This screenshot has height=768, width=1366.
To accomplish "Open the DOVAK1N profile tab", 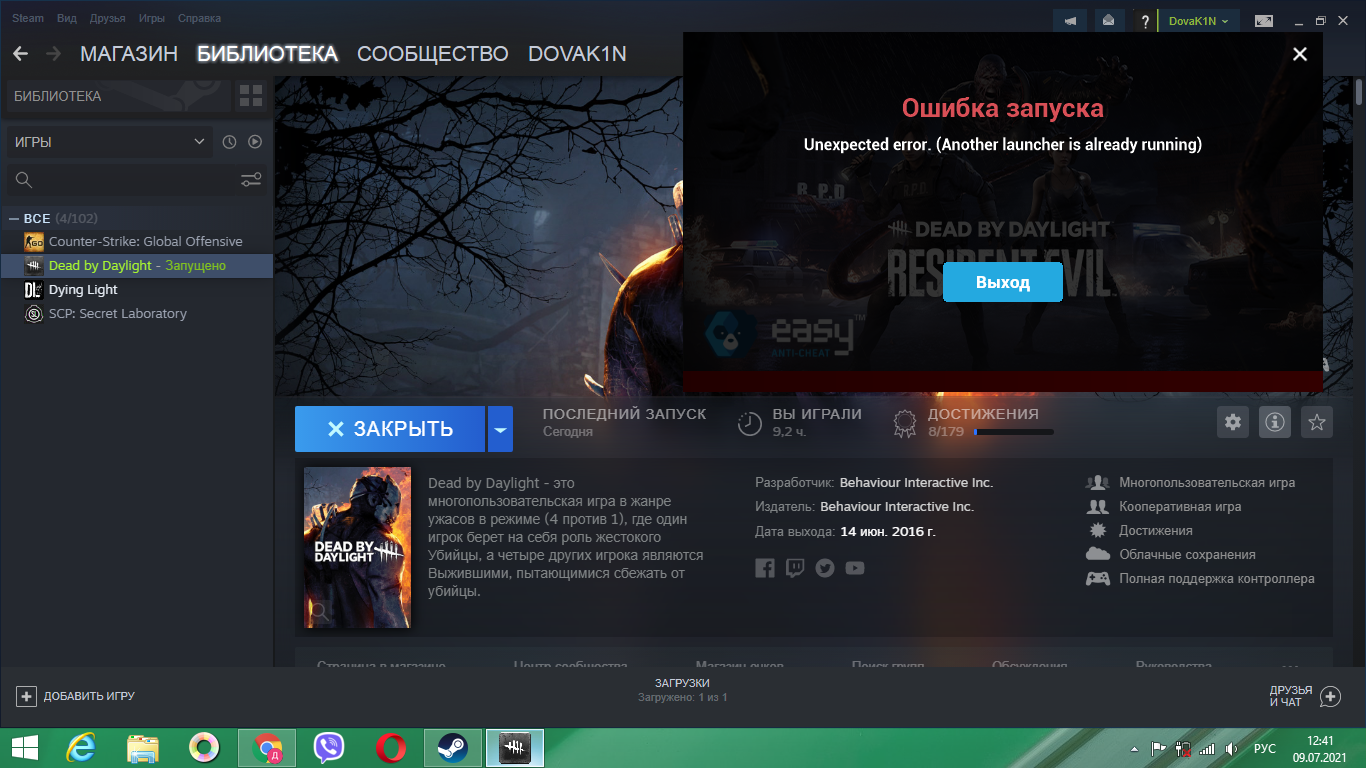I will coord(577,54).
